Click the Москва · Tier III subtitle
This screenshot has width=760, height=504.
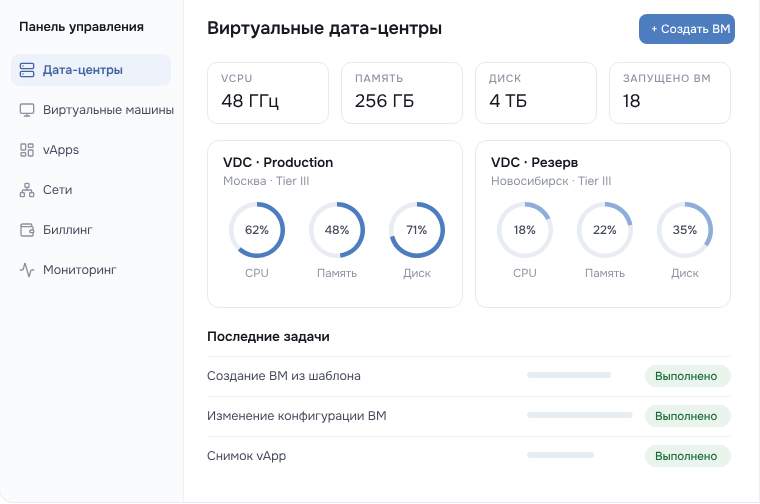[x=266, y=181]
